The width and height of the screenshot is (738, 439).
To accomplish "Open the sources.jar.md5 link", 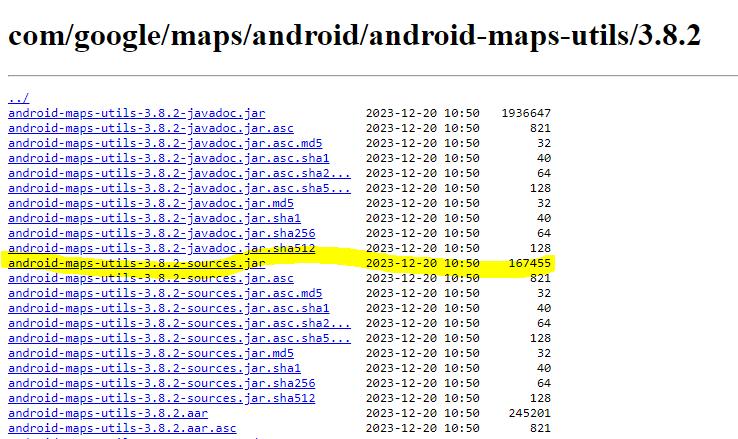I will [x=151, y=354].
